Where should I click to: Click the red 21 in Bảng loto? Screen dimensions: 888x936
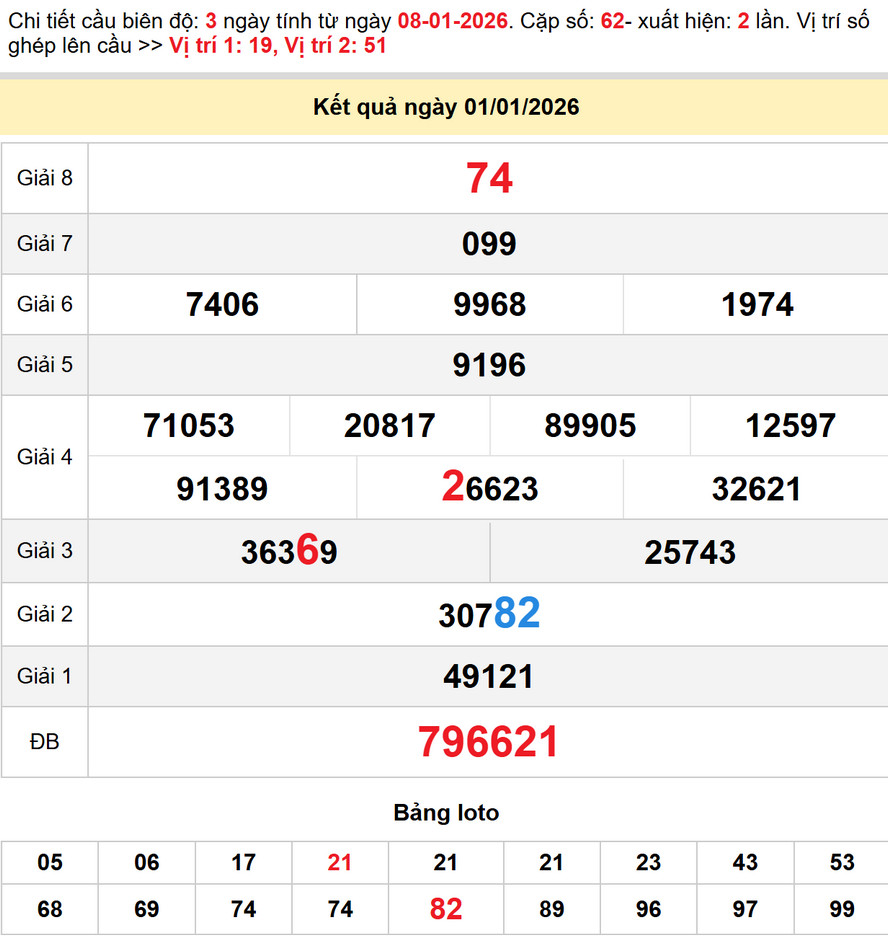click(x=340, y=862)
